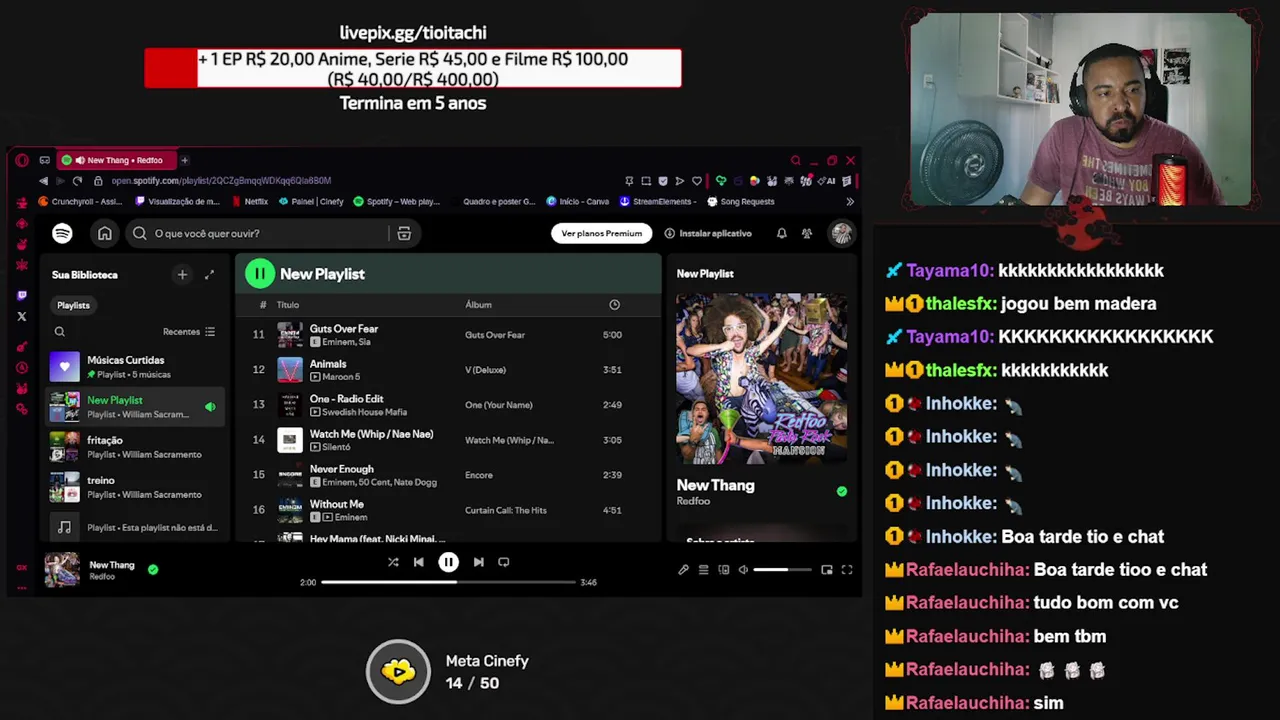Create a new playlist with plus icon

pyautogui.click(x=182, y=274)
